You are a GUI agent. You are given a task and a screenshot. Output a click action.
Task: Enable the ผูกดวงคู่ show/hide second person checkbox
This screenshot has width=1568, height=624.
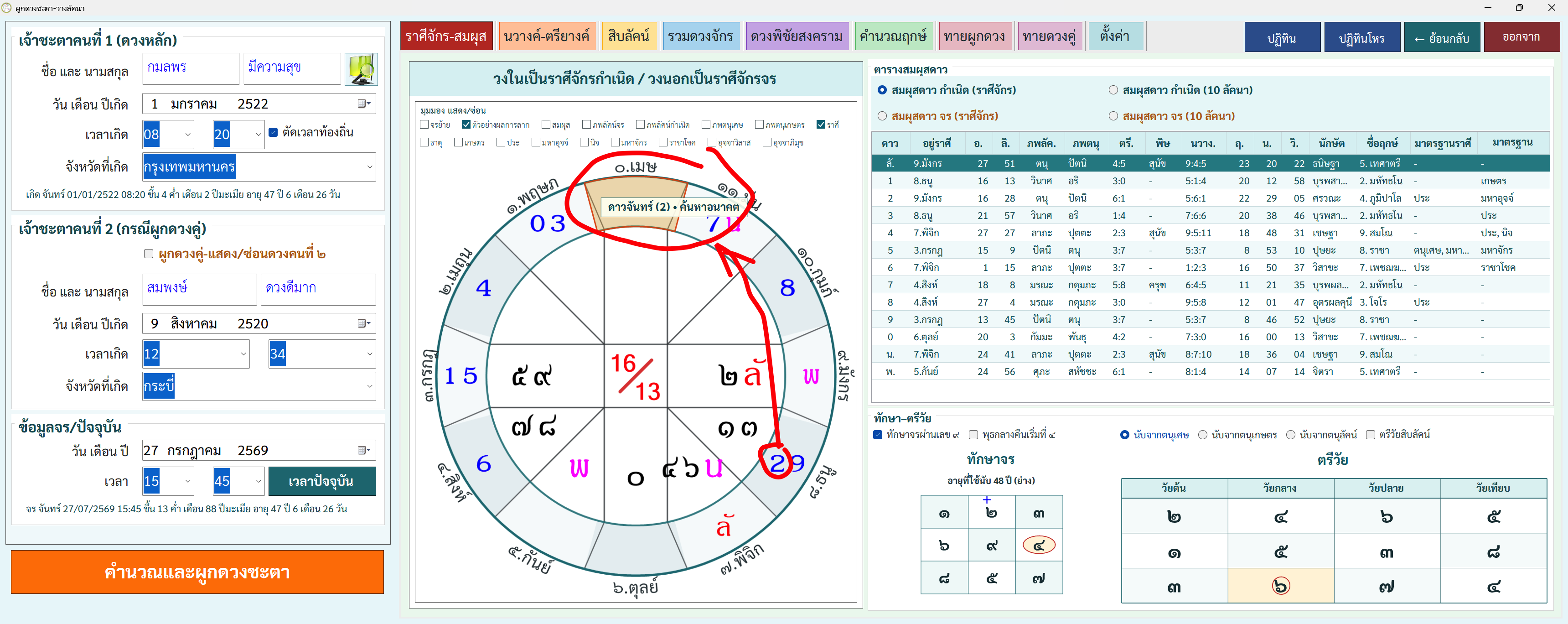click(x=149, y=254)
